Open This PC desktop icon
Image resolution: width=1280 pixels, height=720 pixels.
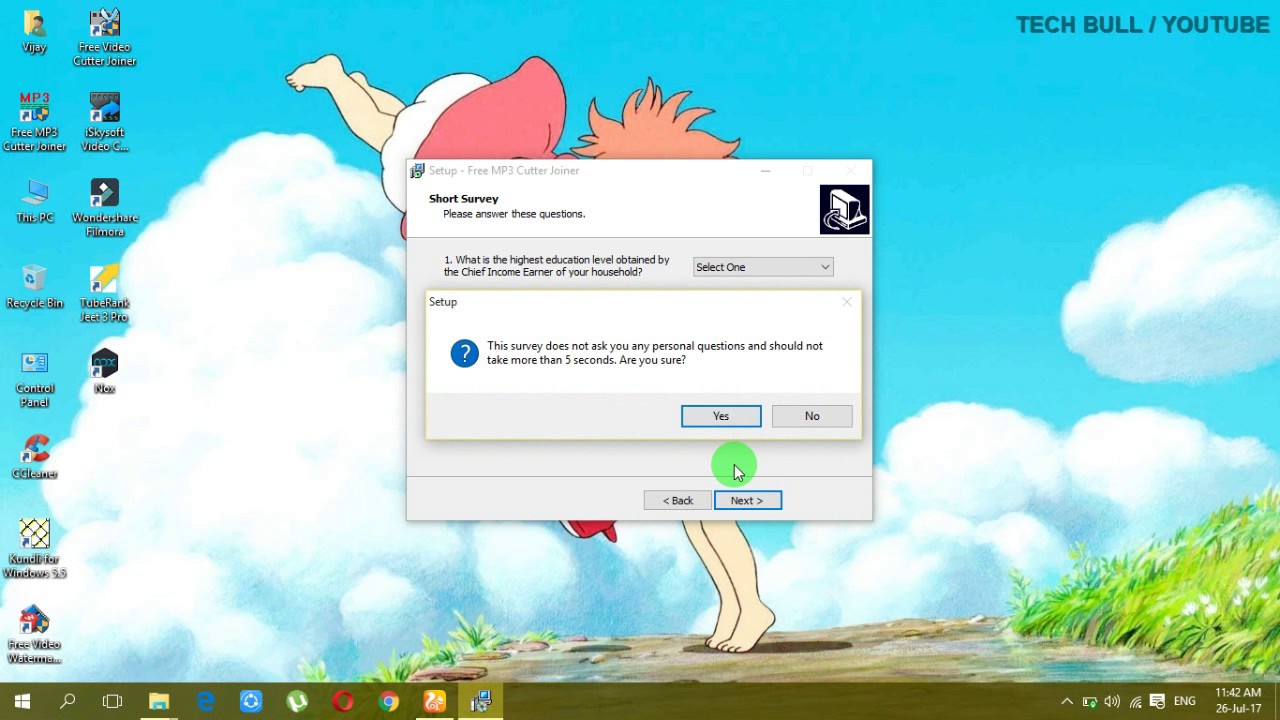tap(34, 202)
